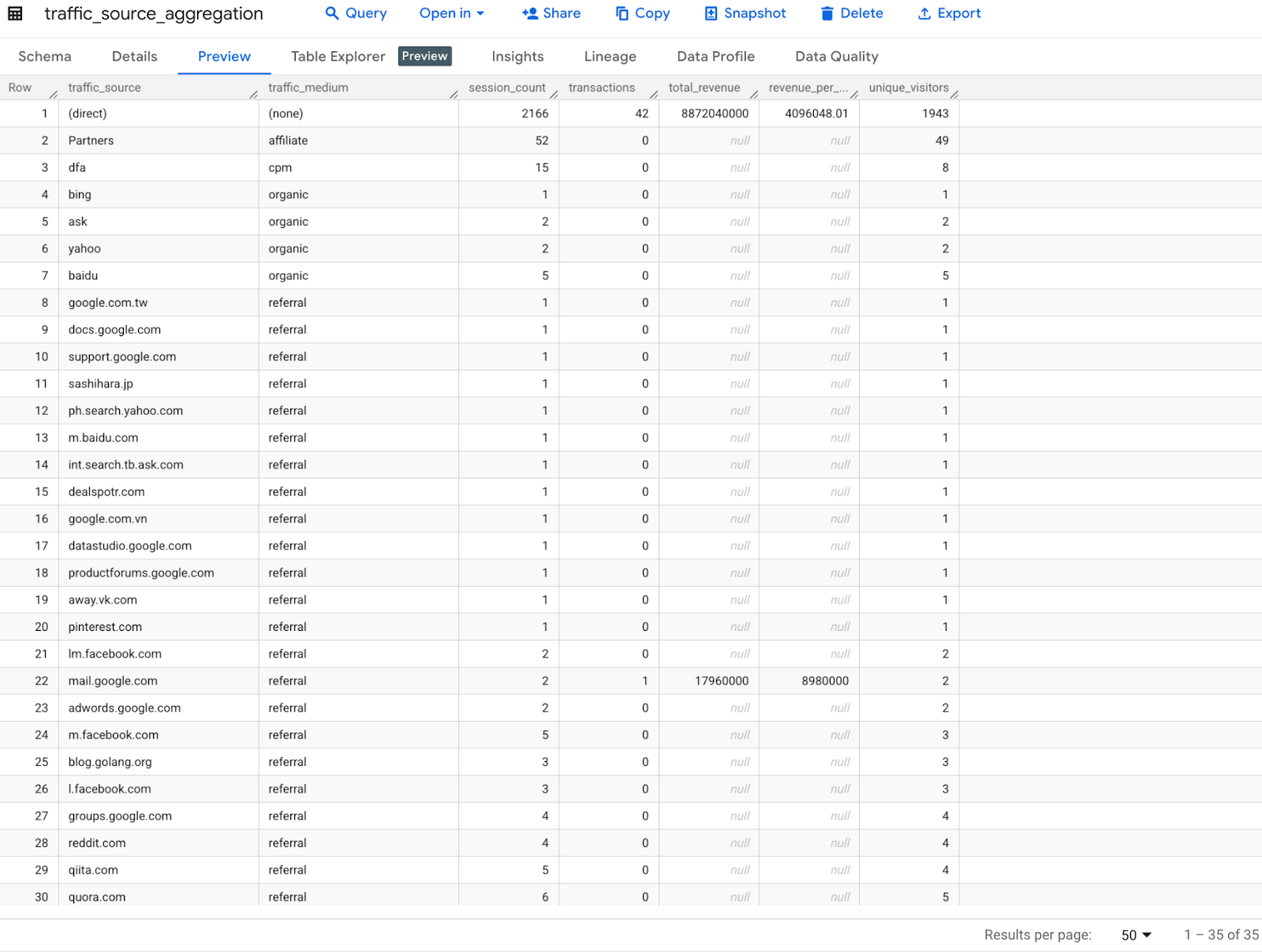
Task: Switch to the Schema tab
Action: coord(45,57)
